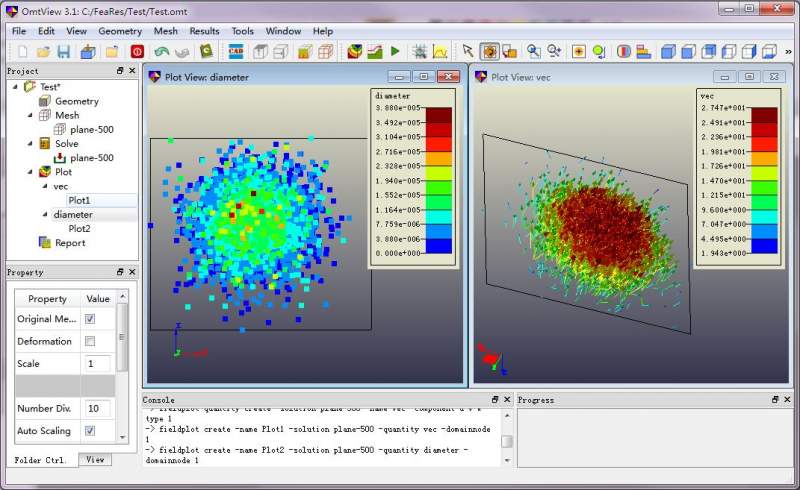Collapse the Mesh tree node
This screenshot has width=800, height=490.
(x=31, y=115)
